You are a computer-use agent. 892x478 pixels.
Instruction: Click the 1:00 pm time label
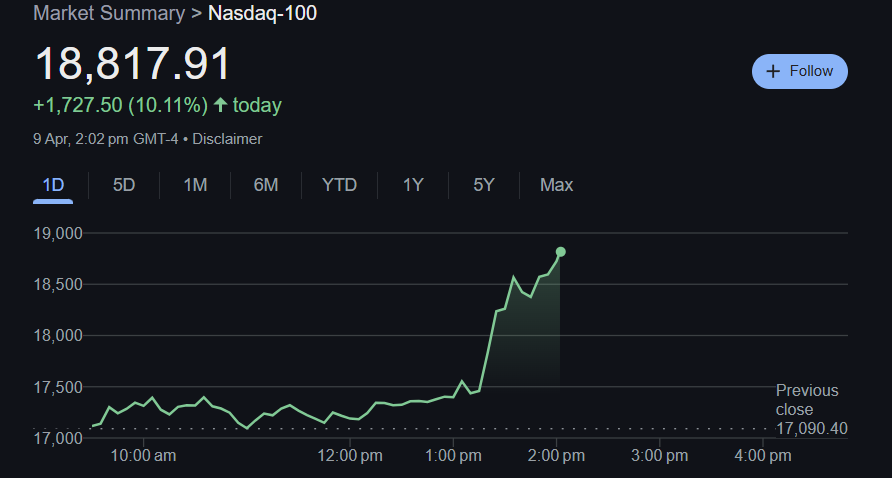453,456
